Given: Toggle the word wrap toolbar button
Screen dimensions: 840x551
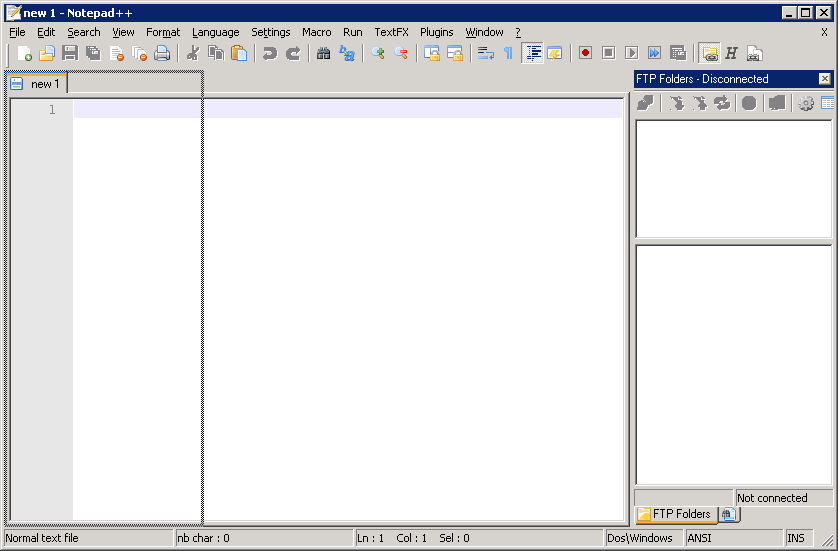Looking at the screenshot, I should click(486, 53).
